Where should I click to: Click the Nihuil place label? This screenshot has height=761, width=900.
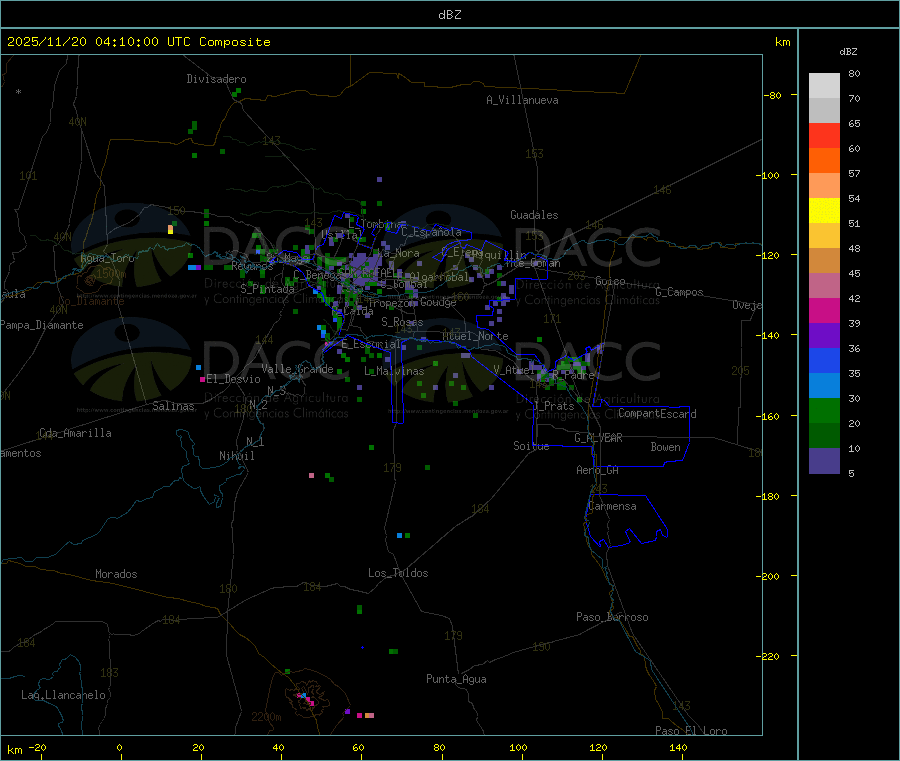237,456
